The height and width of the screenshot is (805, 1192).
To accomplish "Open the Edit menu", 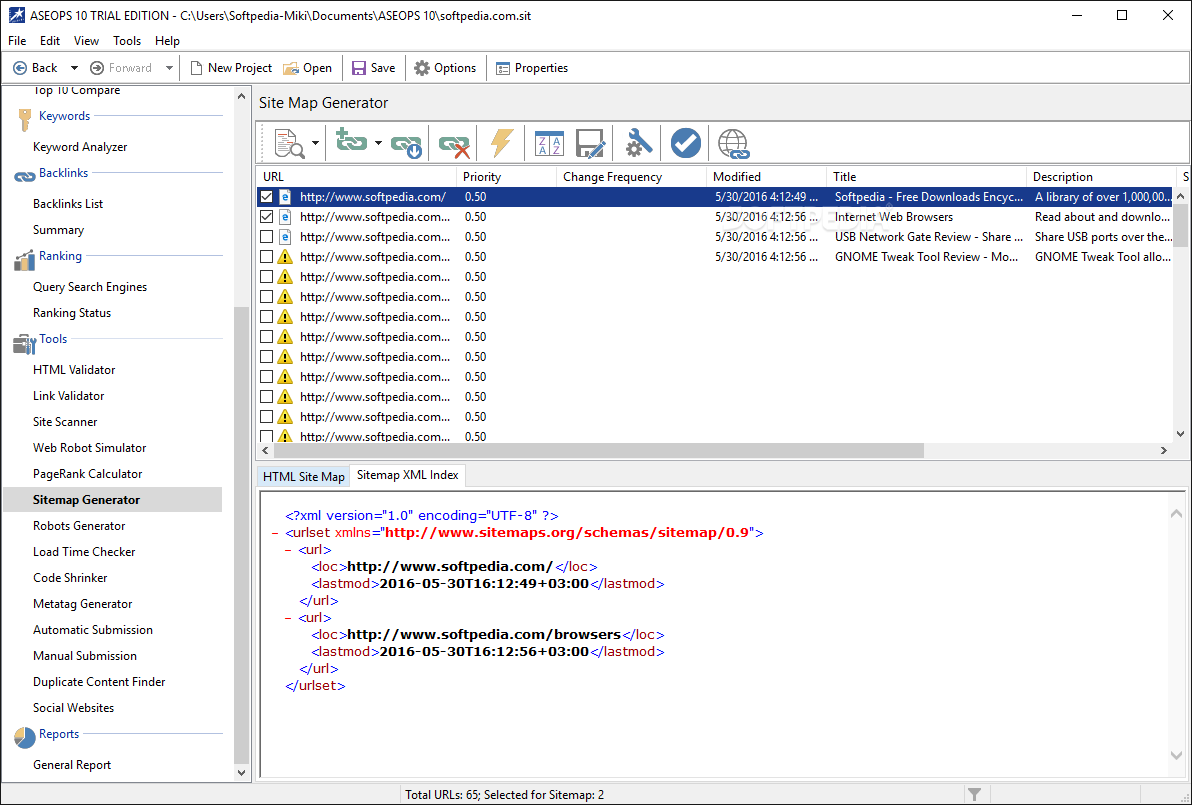I will click(x=50, y=40).
